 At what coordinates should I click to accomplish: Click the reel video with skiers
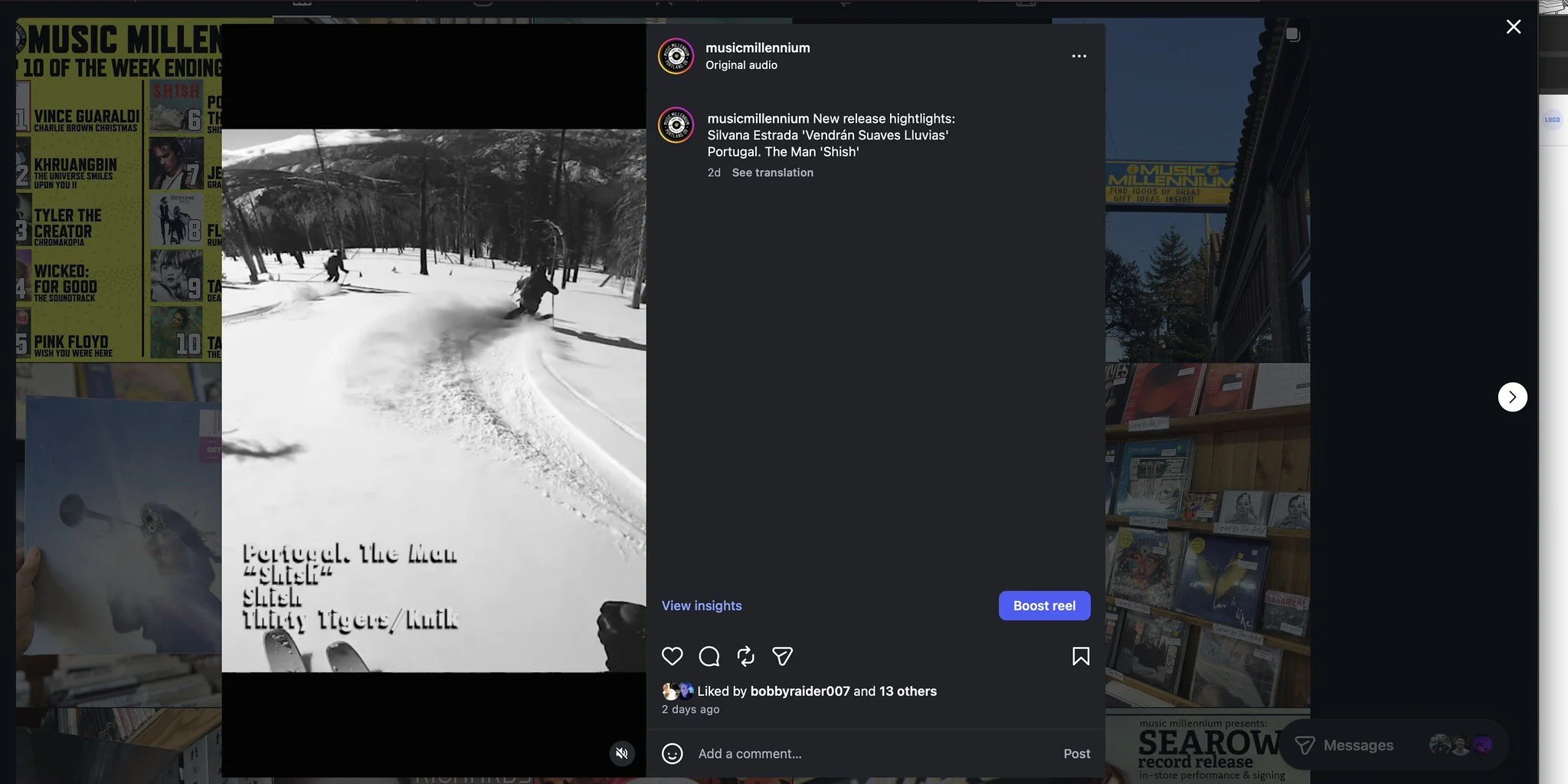point(434,400)
